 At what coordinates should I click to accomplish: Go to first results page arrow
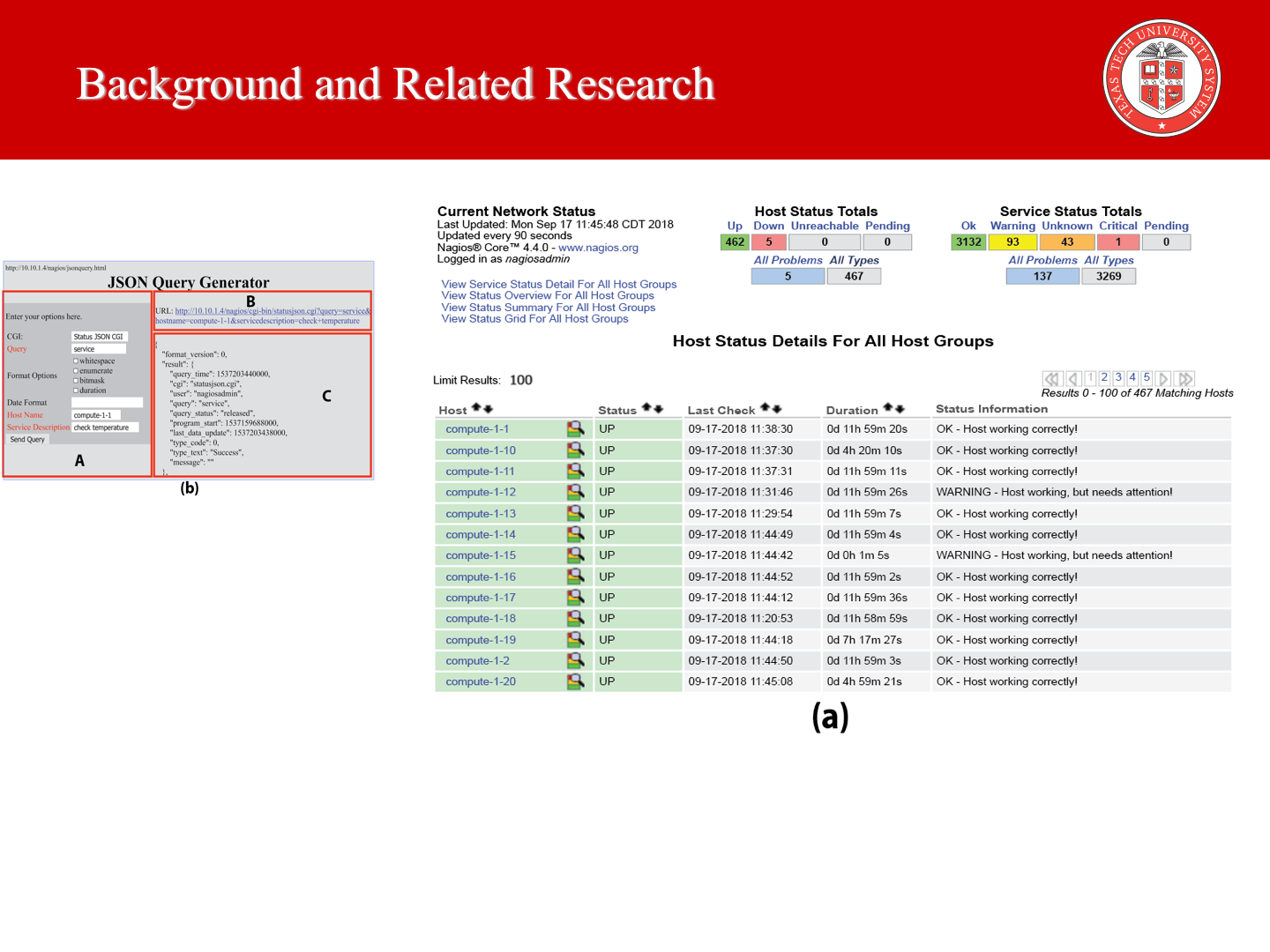1051,379
